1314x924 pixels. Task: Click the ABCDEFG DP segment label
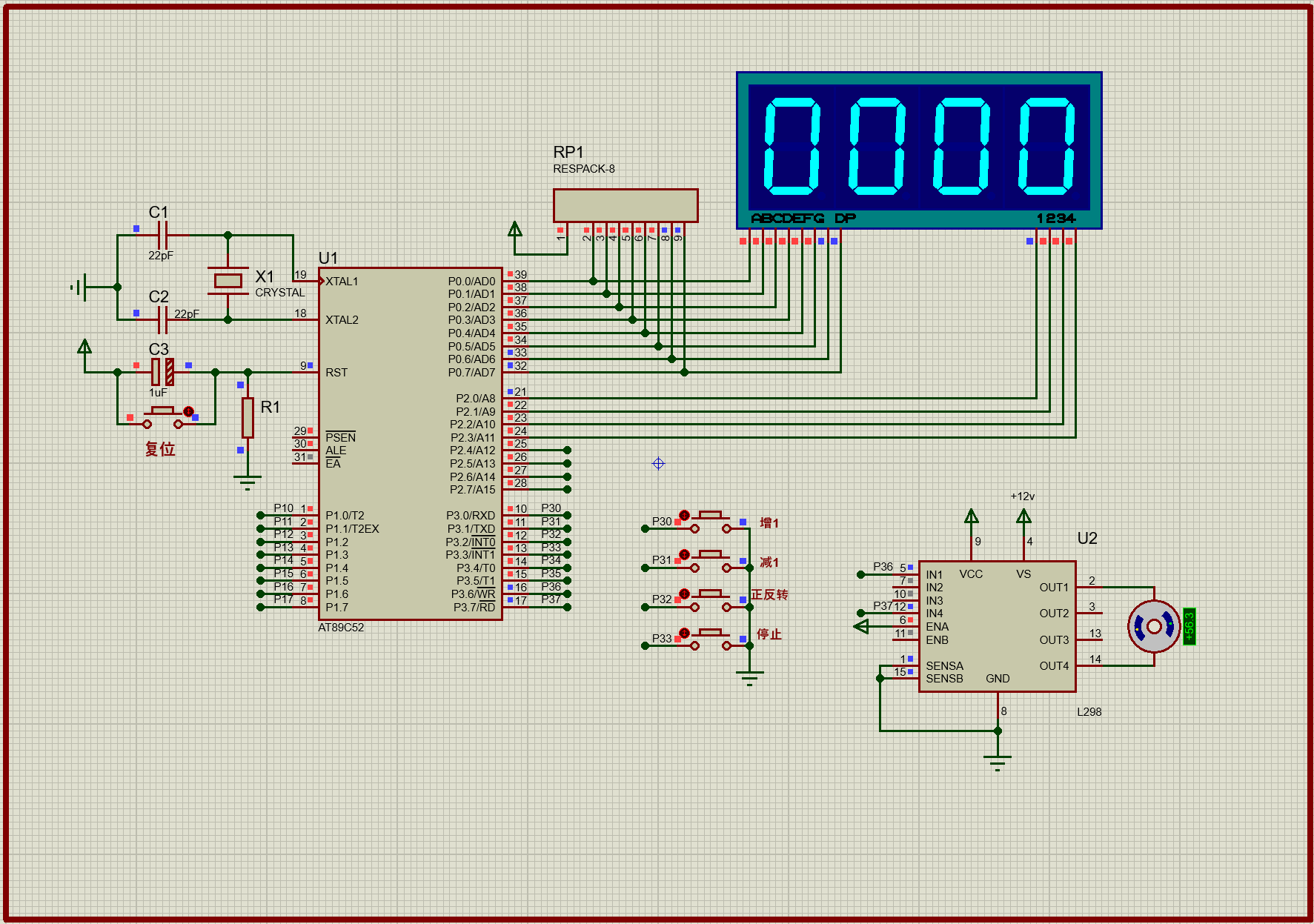[803, 219]
